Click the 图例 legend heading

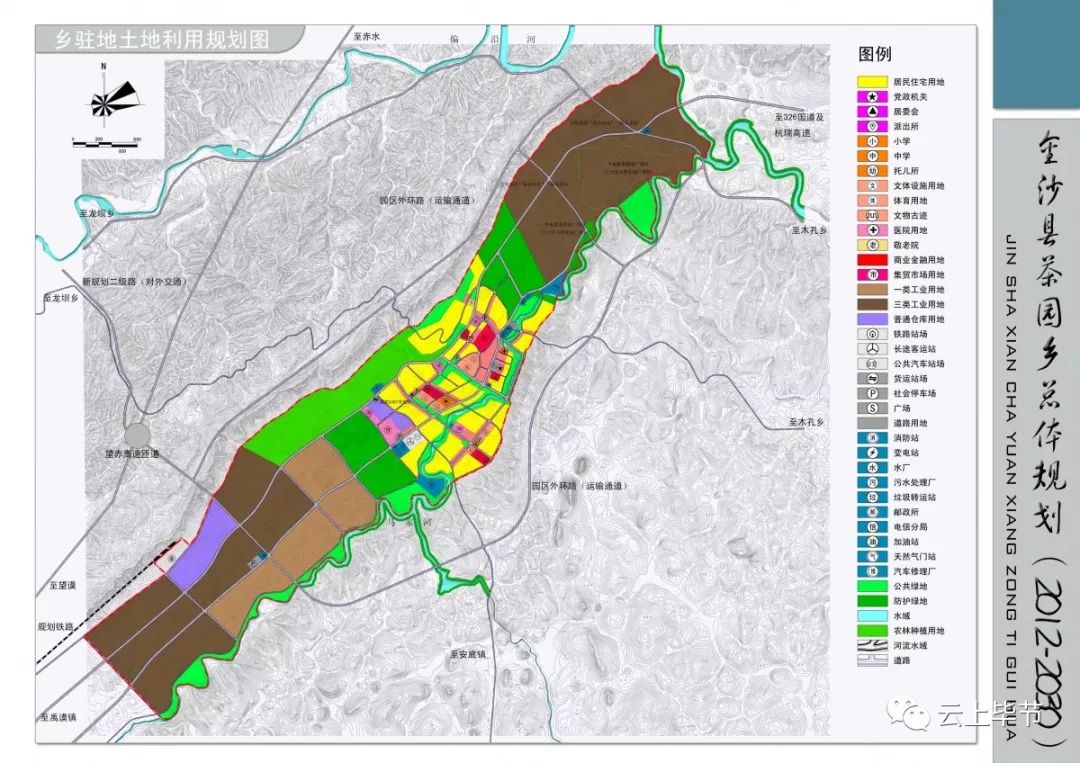874,54
